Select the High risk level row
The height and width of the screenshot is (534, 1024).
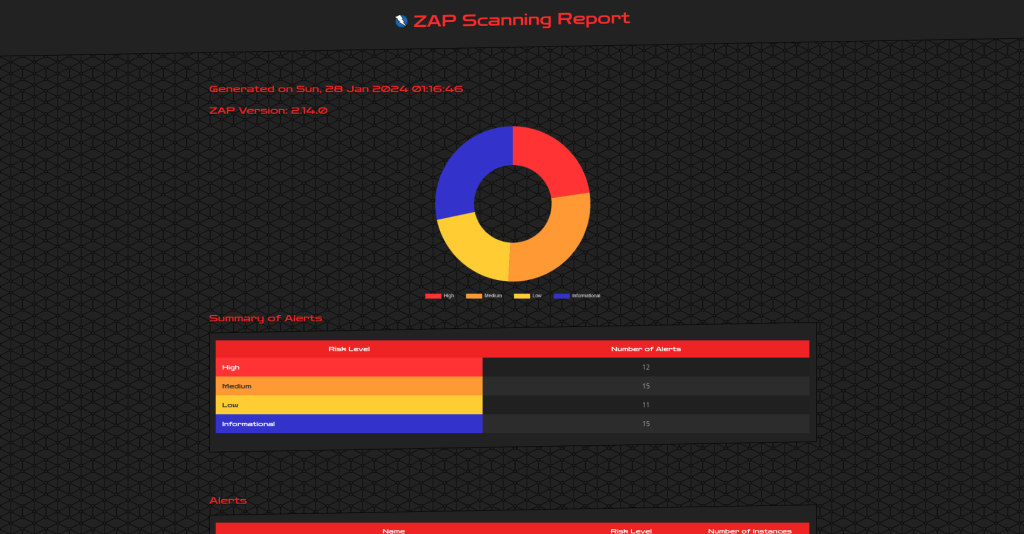coord(349,367)
